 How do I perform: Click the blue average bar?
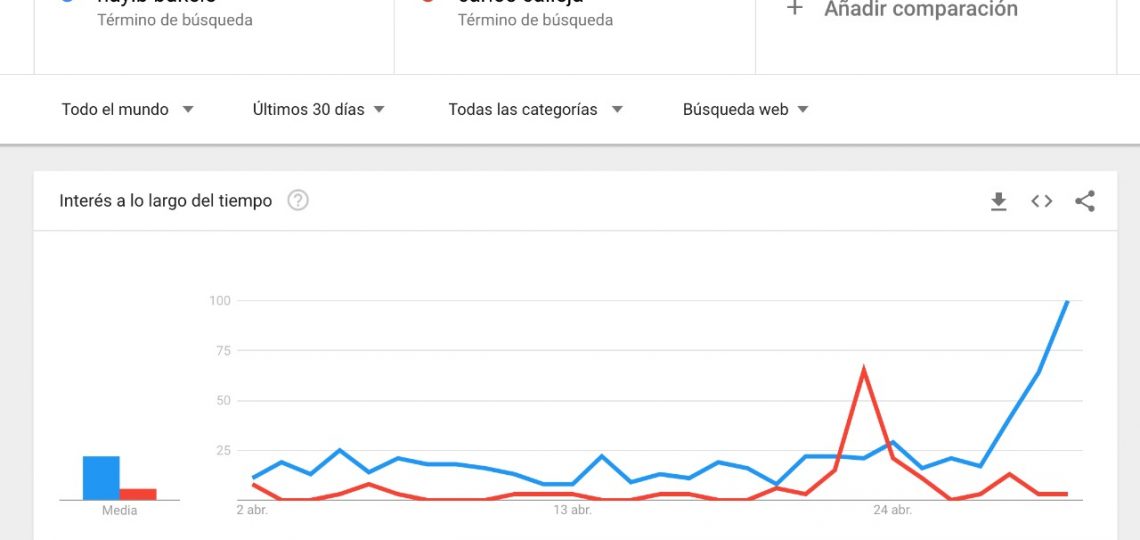(x=101, y=478)
